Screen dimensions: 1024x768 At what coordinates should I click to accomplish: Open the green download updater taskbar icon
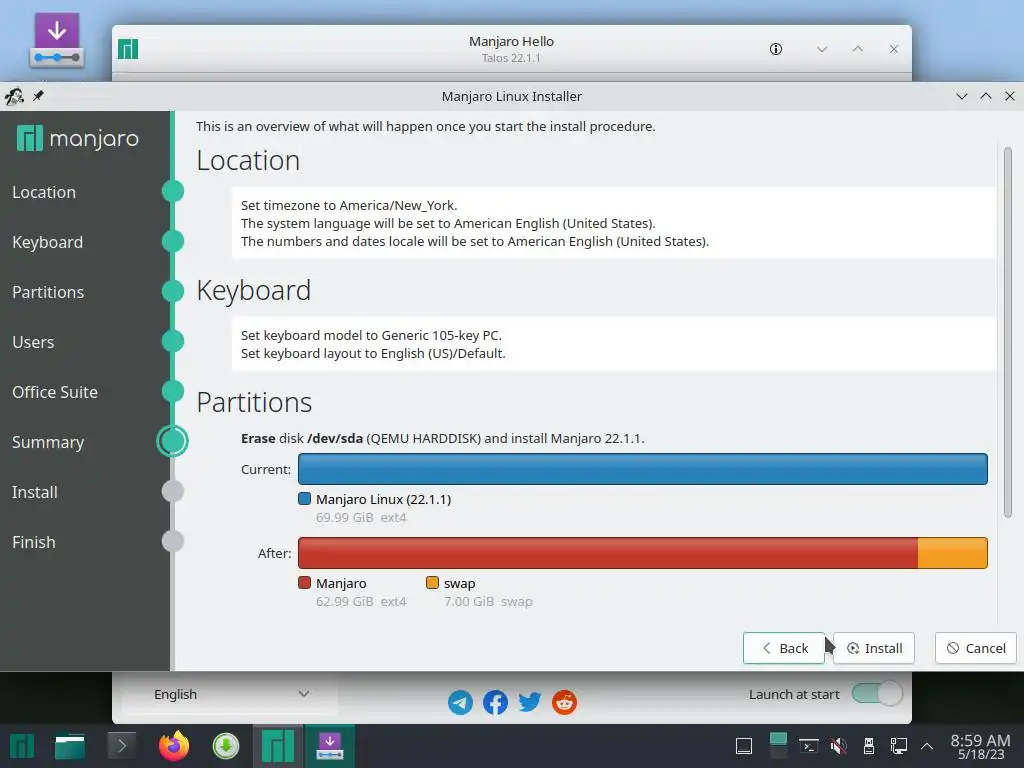tap(226, 746)
